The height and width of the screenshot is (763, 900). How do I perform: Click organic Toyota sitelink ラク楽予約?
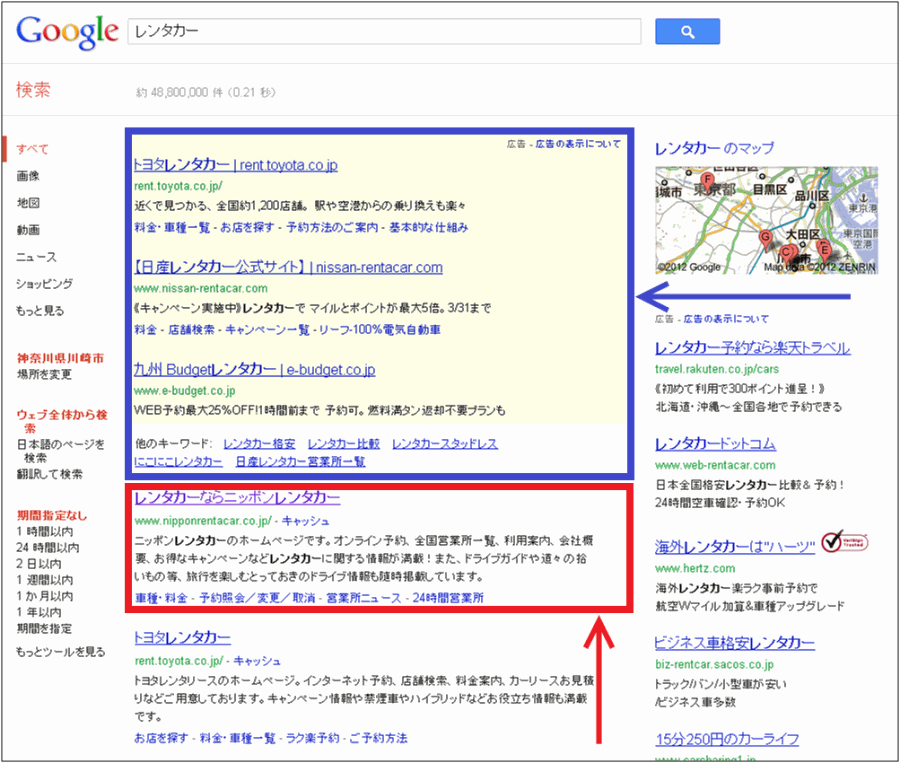coord(312,738)
